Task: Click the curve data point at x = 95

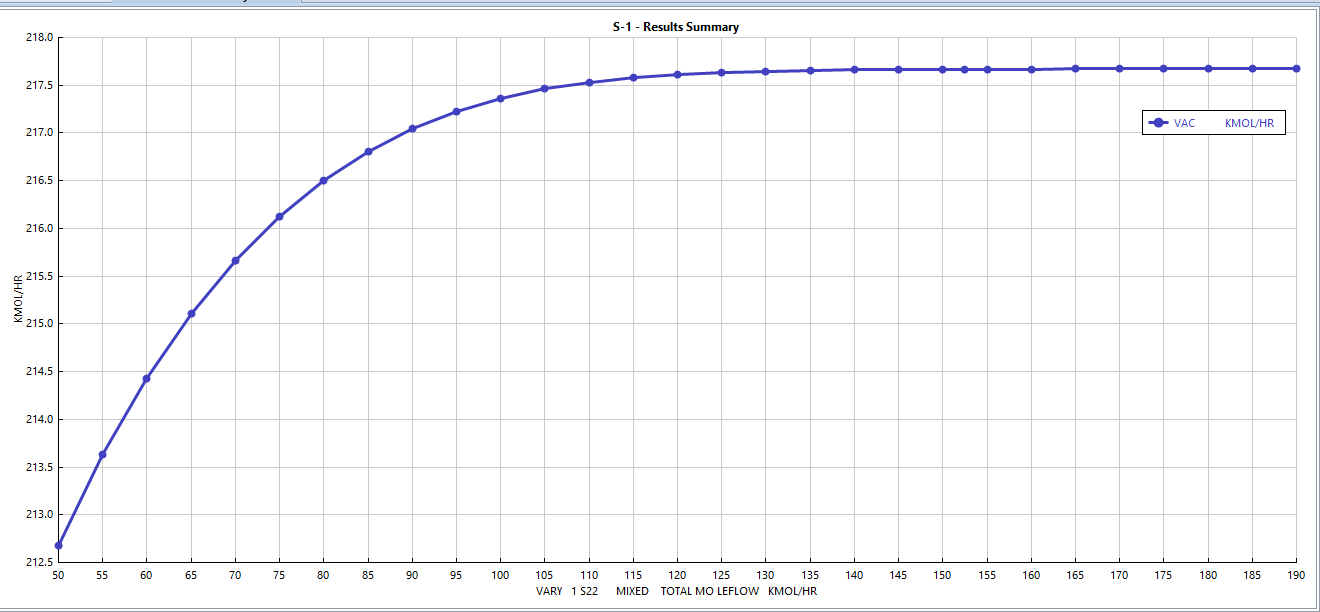Action: [x=456, y=111]
